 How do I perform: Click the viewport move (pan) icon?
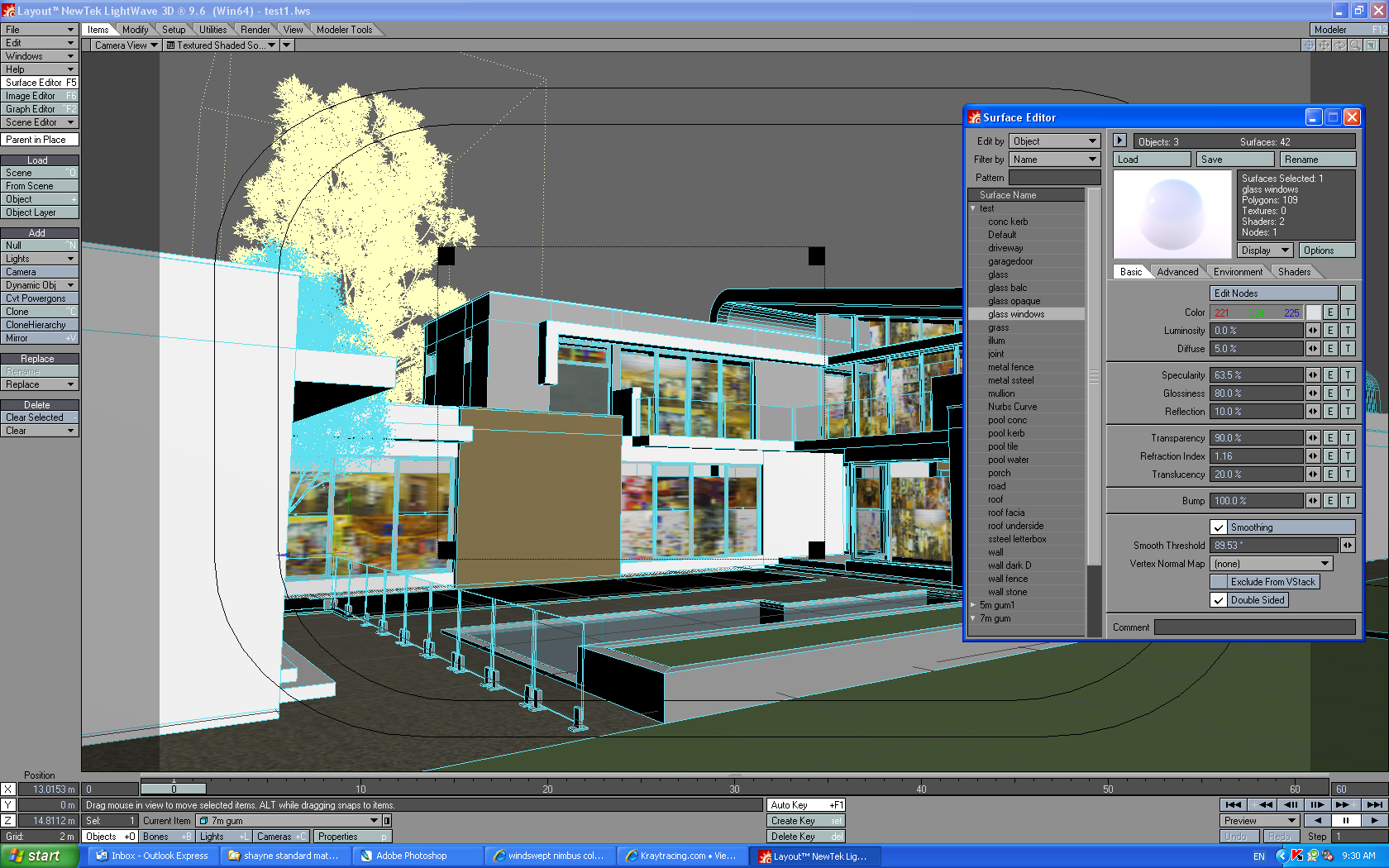coord(1324,45)
